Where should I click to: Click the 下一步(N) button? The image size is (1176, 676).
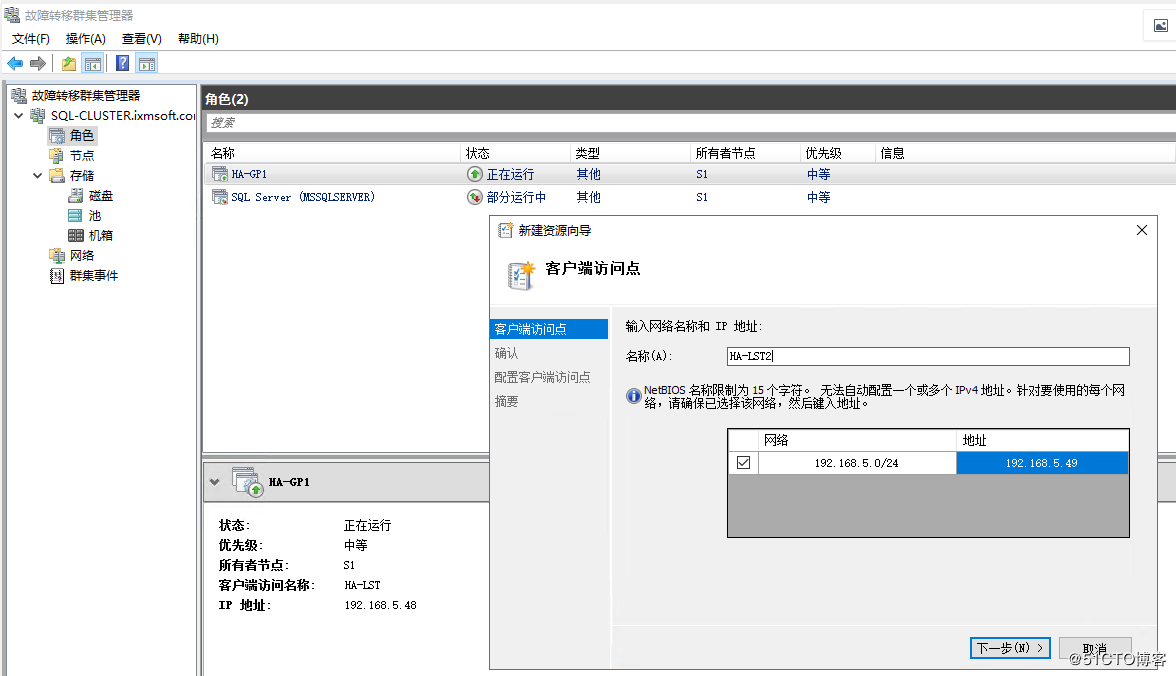[1010, 647]
